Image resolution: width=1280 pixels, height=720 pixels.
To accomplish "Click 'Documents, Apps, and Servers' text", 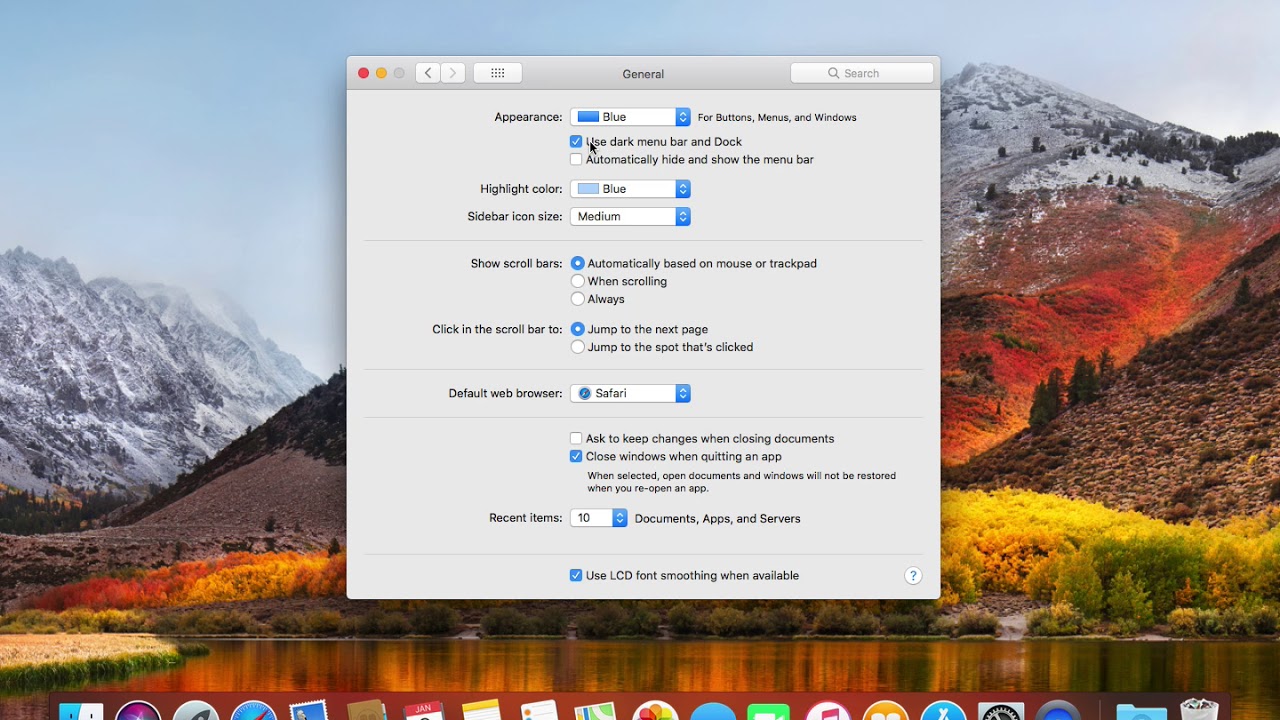I will [717, 519].
